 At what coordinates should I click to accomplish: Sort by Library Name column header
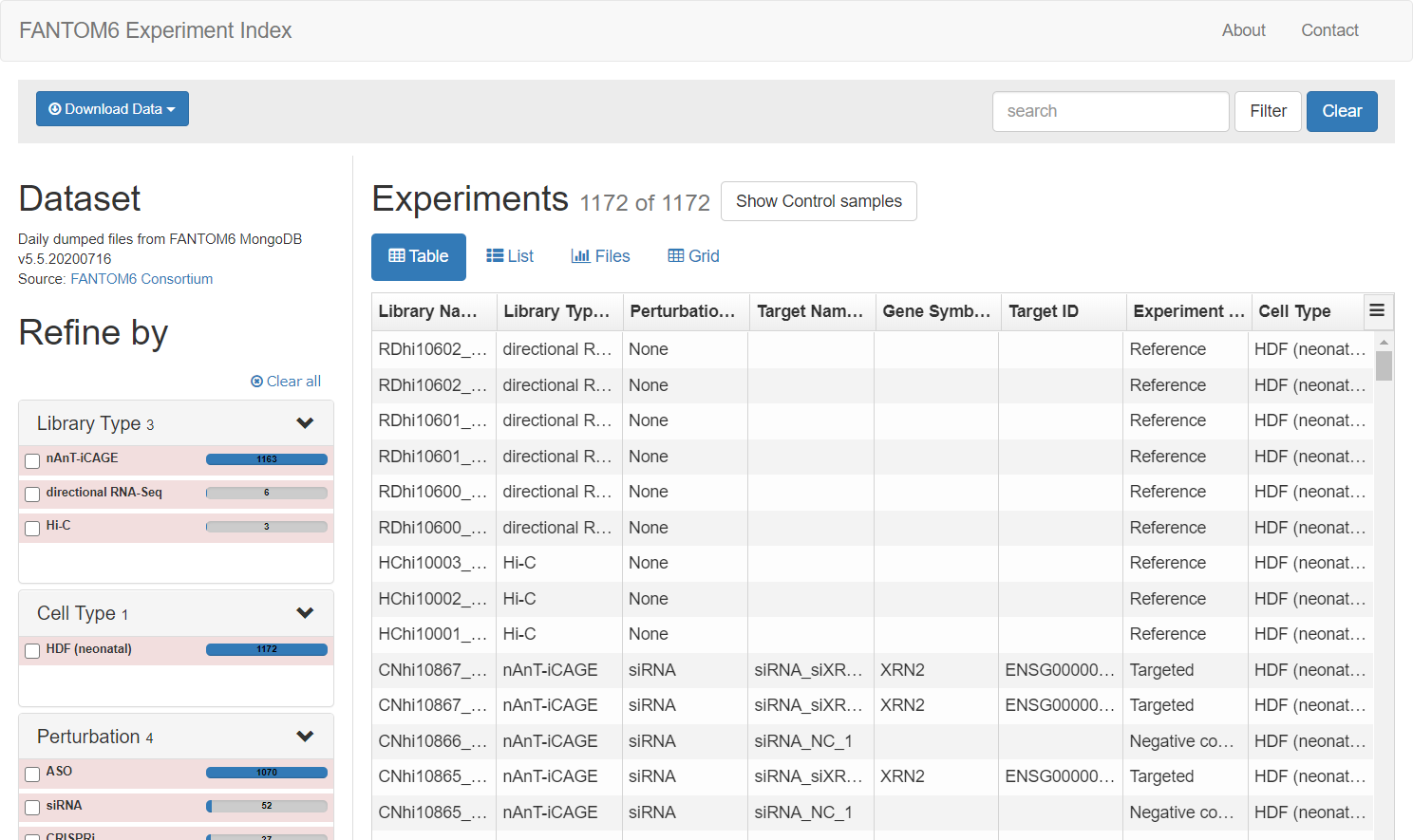pos(434,311)
